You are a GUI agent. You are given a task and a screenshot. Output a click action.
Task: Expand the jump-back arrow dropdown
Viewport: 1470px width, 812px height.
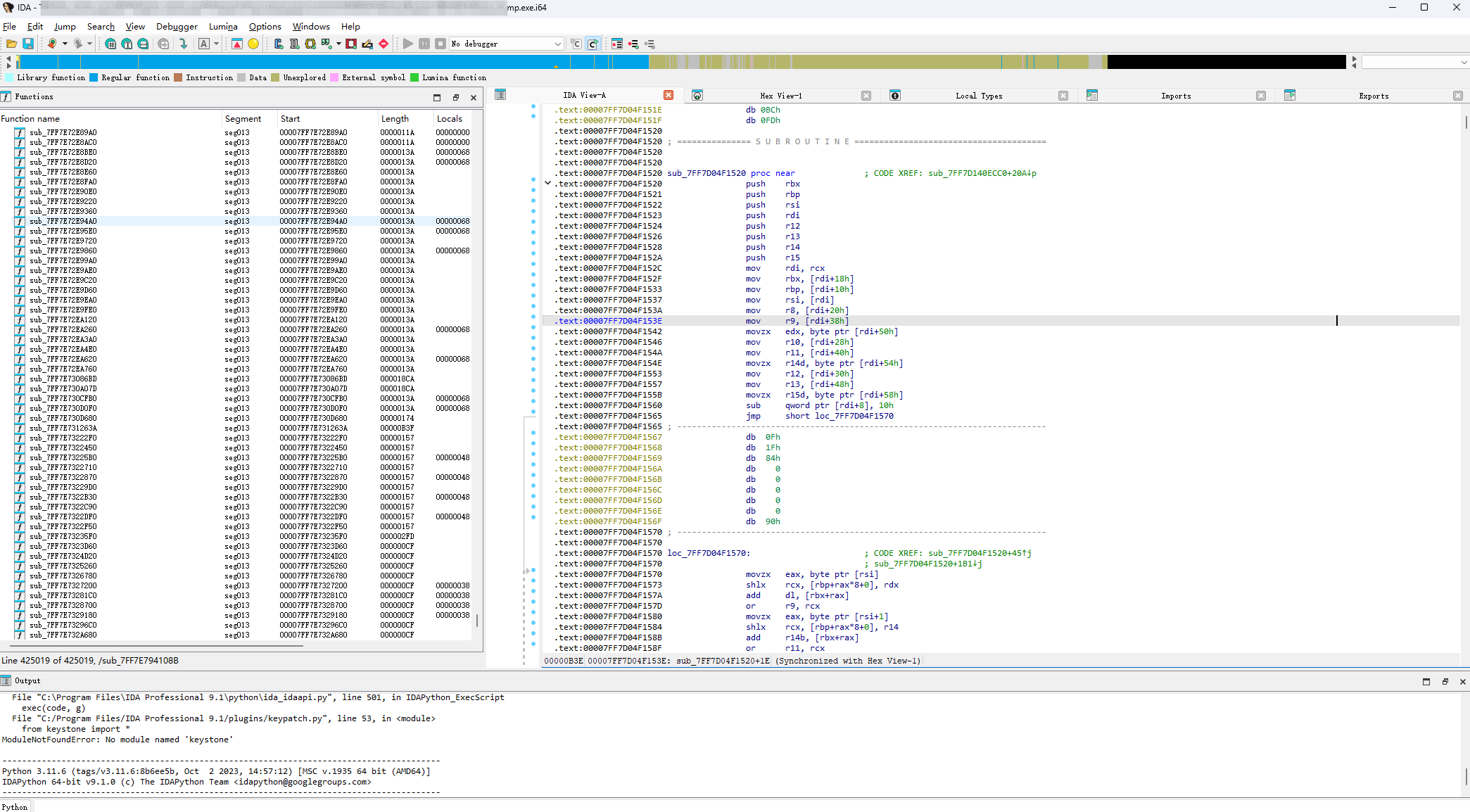[65, 44]
